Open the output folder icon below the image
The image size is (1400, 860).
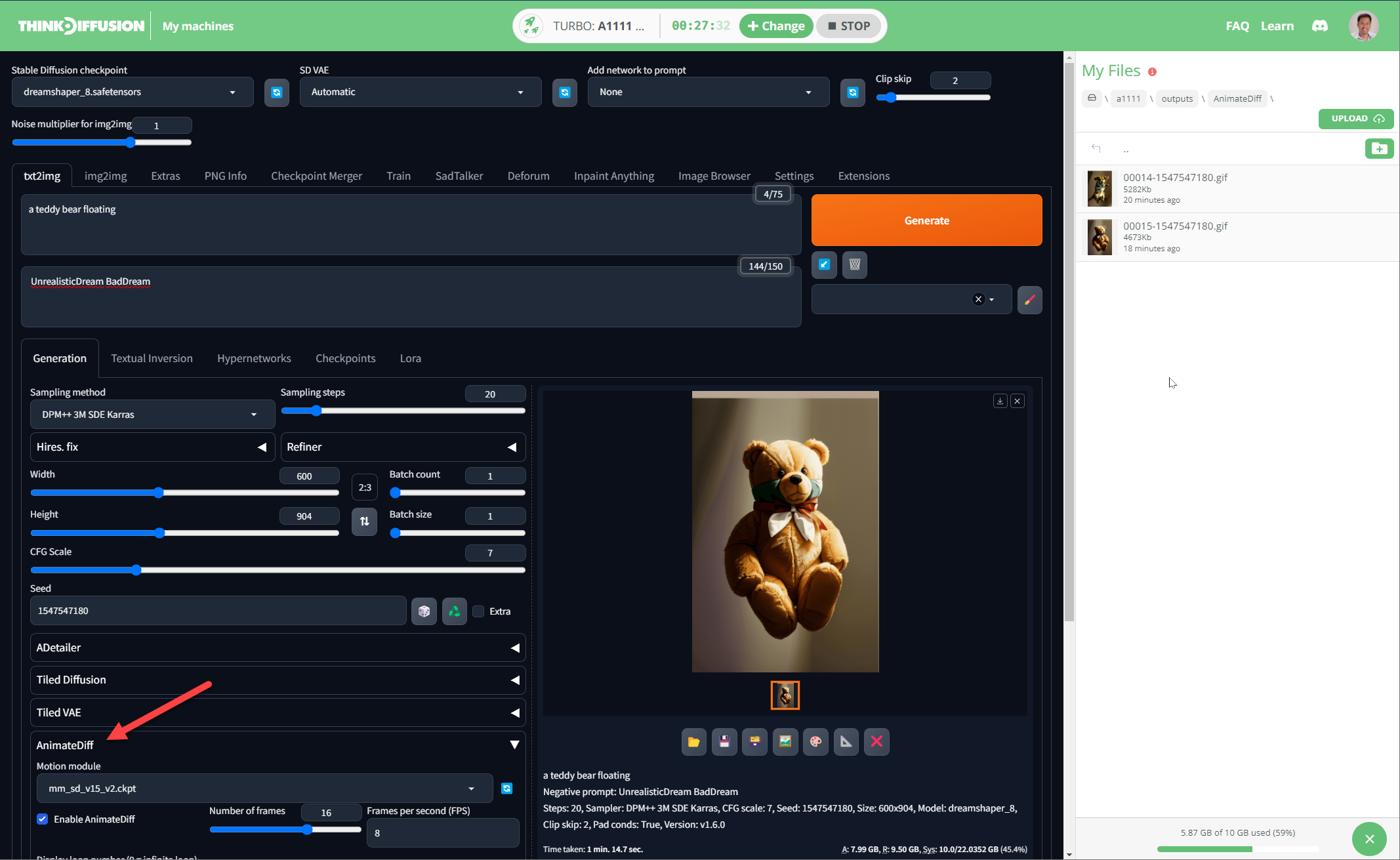[693, 742]
